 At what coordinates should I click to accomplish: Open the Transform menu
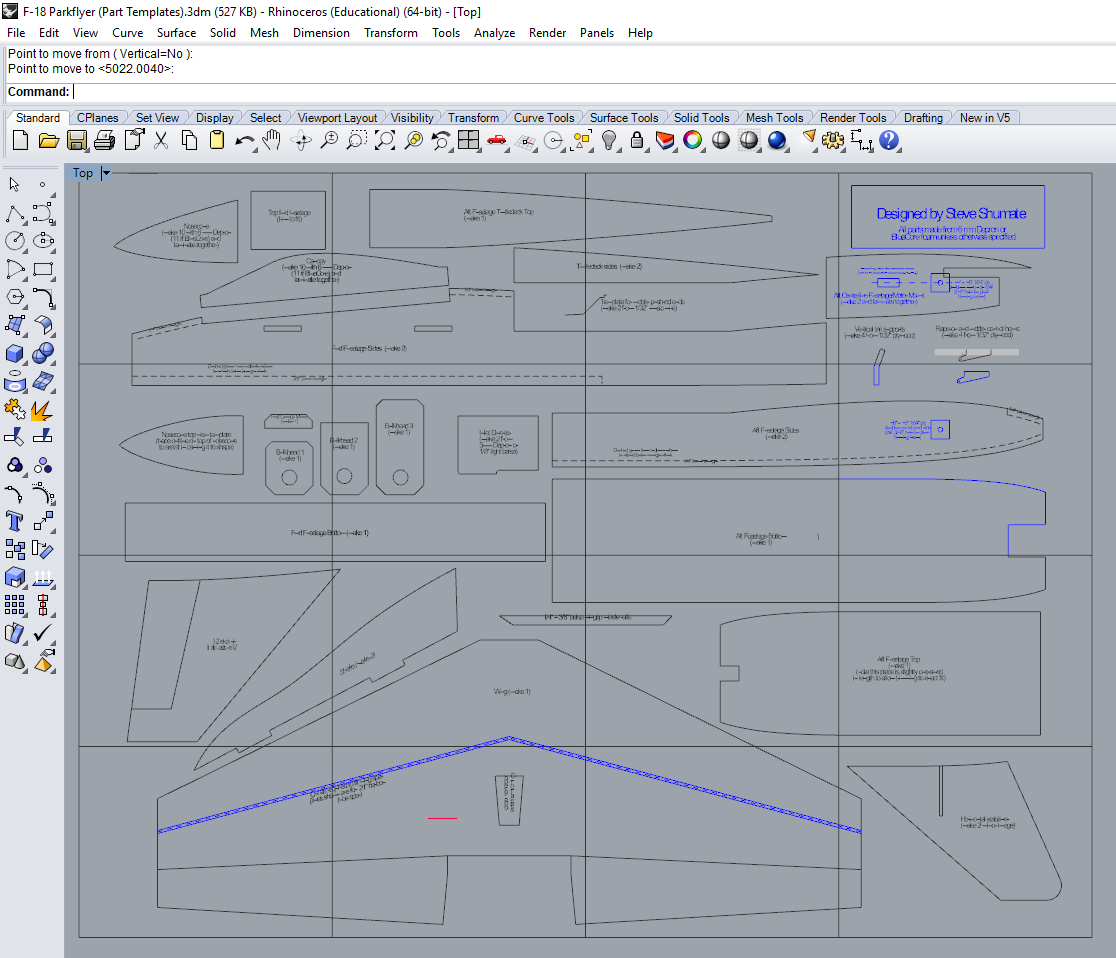coord(391,33)
